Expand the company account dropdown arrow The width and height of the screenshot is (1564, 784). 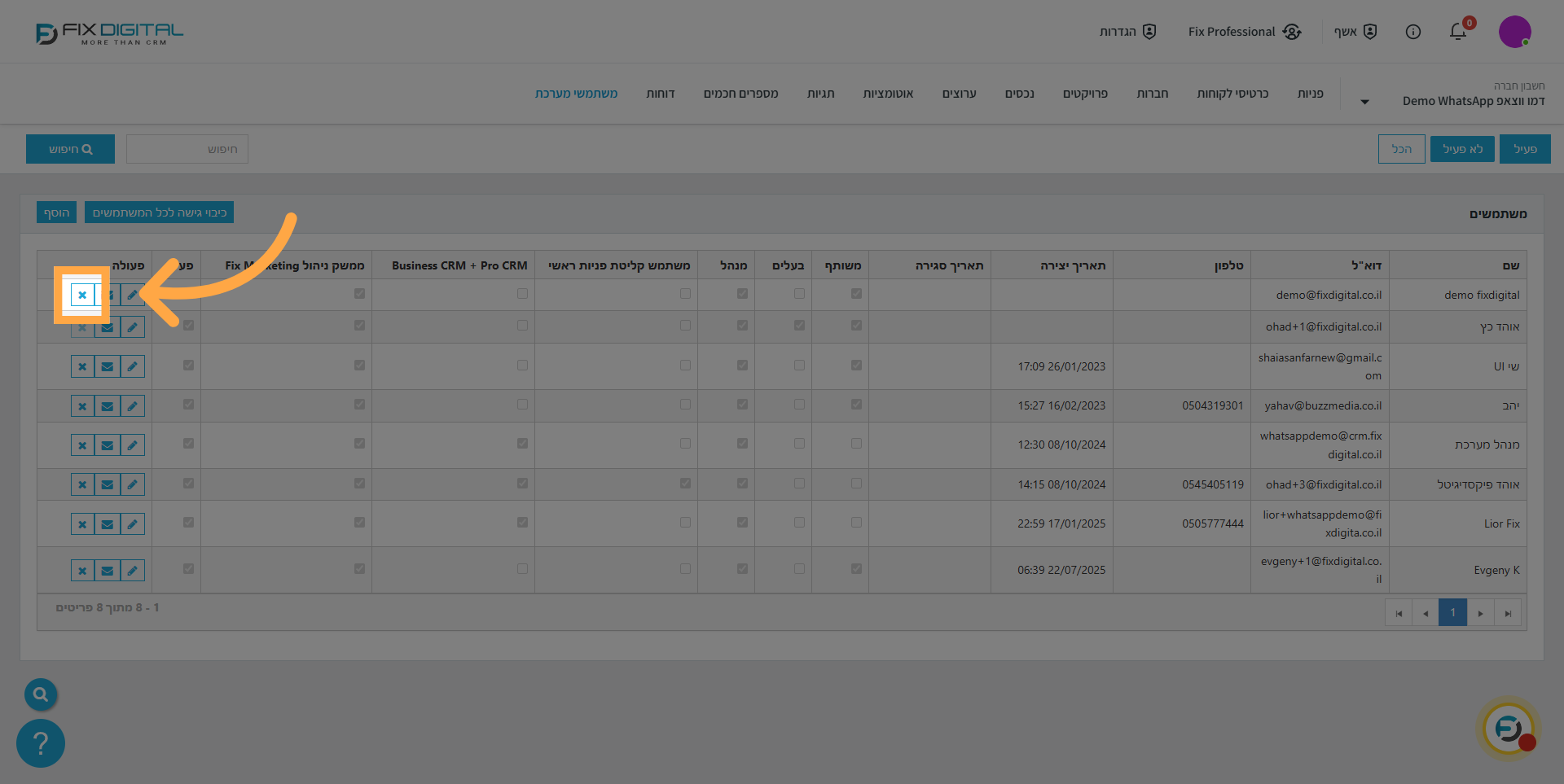pyautogui.click(x=1364, y=102)
